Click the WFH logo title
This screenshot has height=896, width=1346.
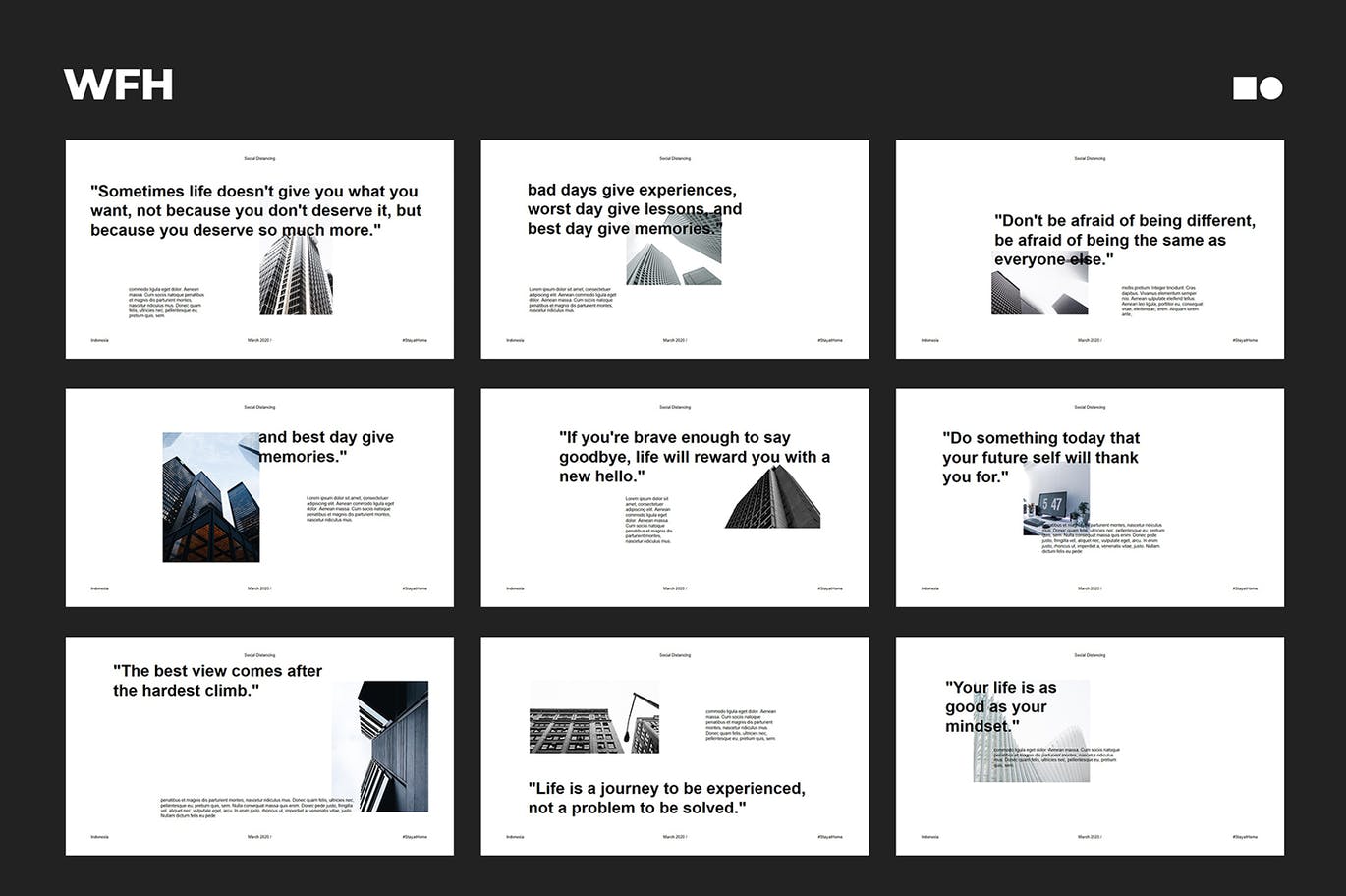[x=118, y=84]
